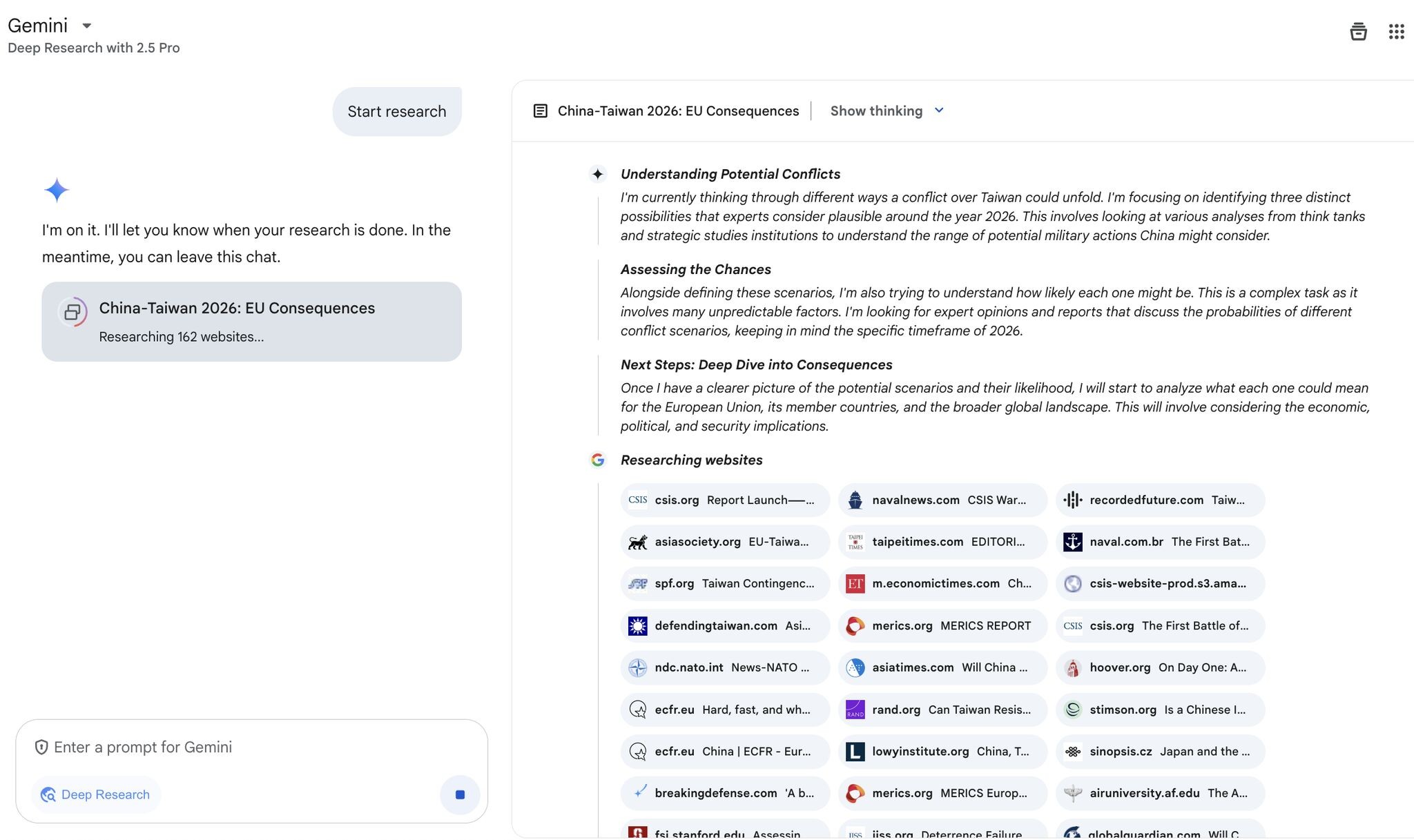Open naval.com.br The First Bat... chip

tap(1160, 542)
